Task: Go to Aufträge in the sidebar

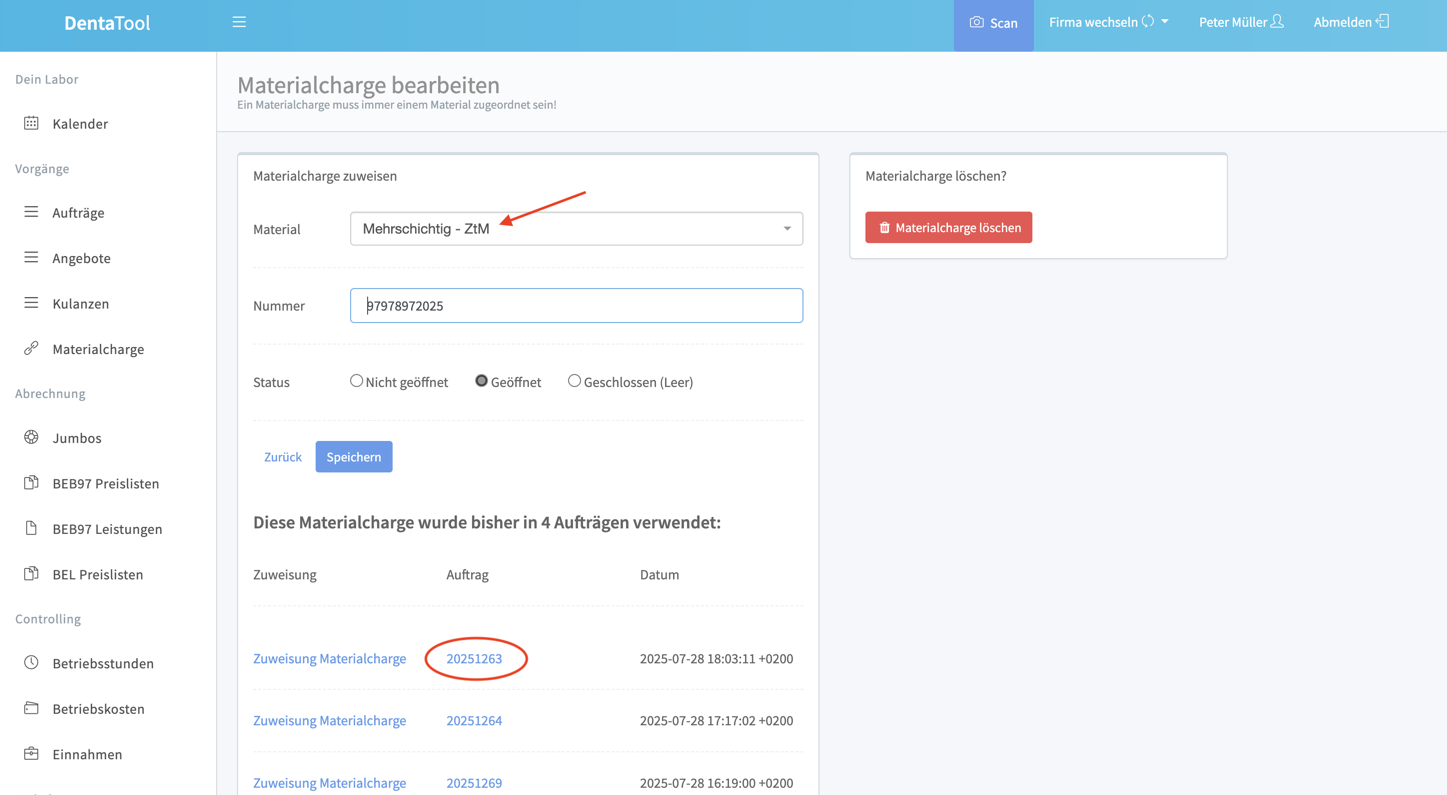Action: point(78,213)
